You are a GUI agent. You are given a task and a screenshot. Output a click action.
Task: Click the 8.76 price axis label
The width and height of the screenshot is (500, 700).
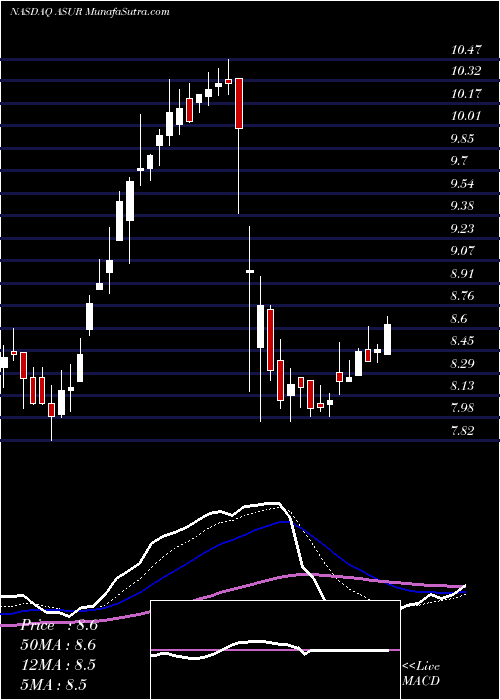tap(462, 296)
